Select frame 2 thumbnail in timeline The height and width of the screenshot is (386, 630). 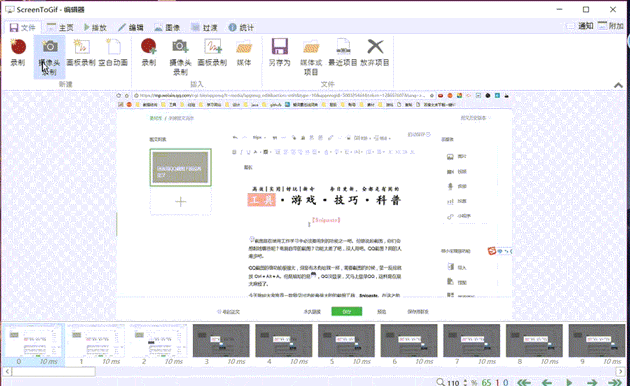159,345
